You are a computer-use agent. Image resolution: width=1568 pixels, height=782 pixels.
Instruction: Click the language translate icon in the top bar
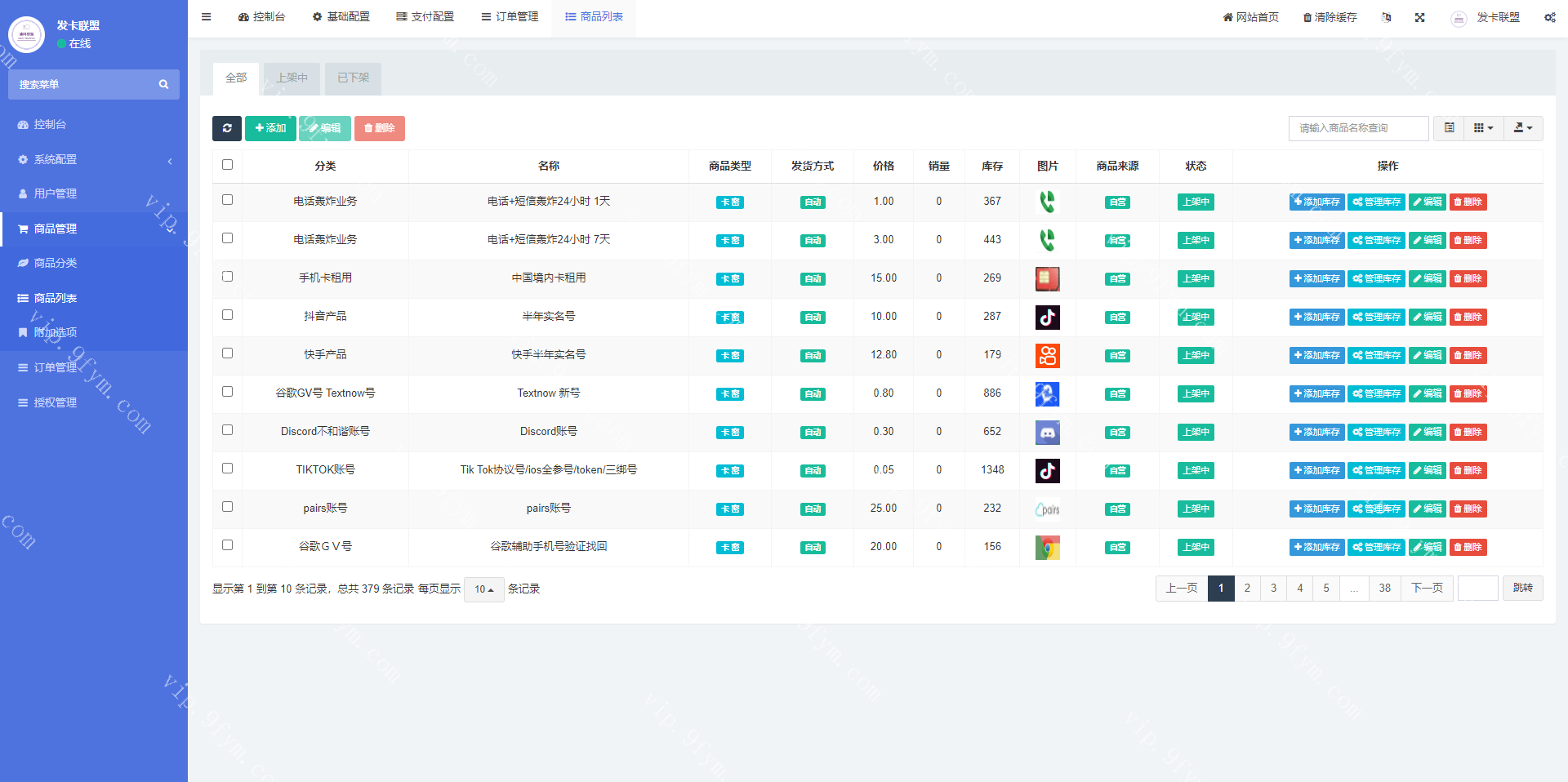[1386, 17]
